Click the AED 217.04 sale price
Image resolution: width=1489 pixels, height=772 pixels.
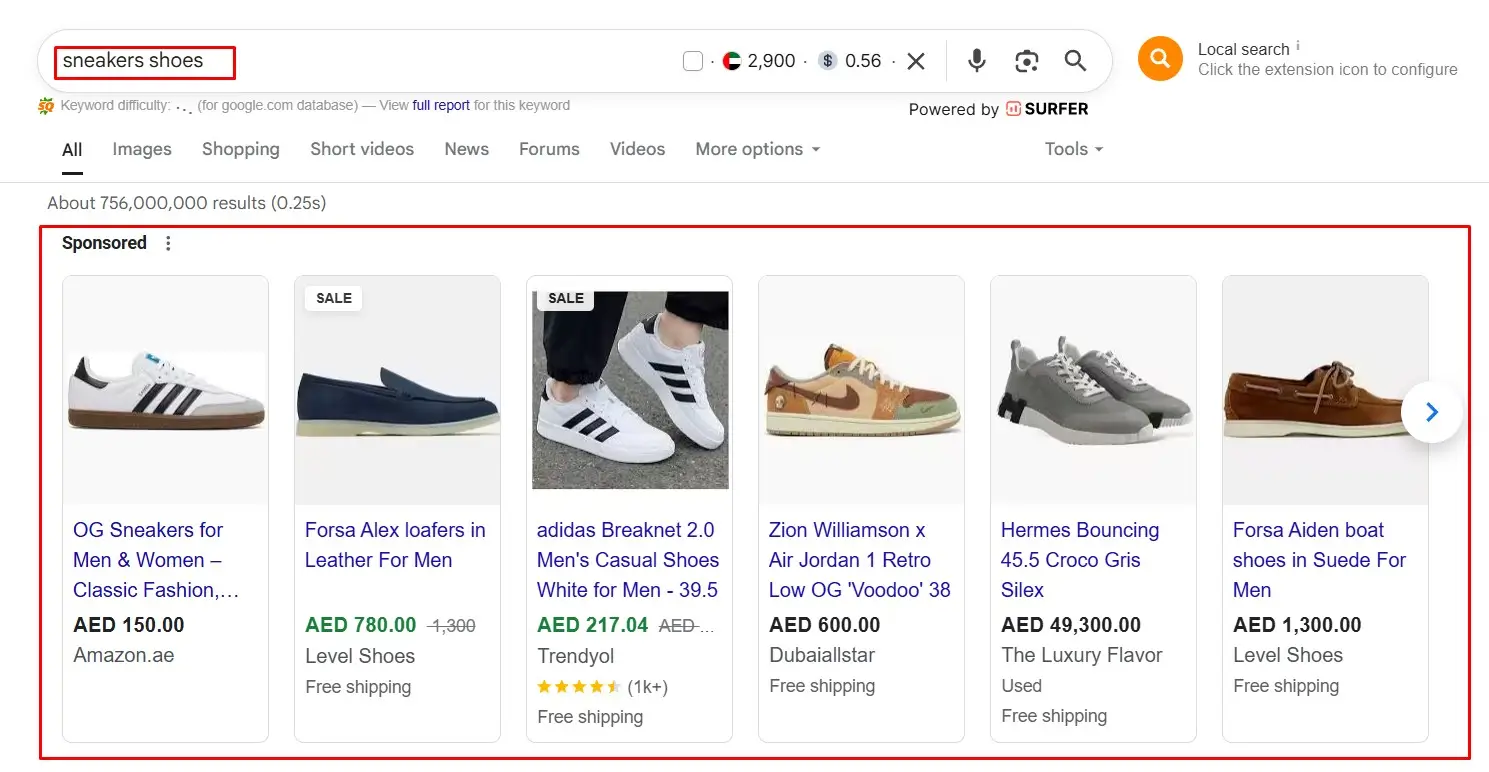pos(593,625)
